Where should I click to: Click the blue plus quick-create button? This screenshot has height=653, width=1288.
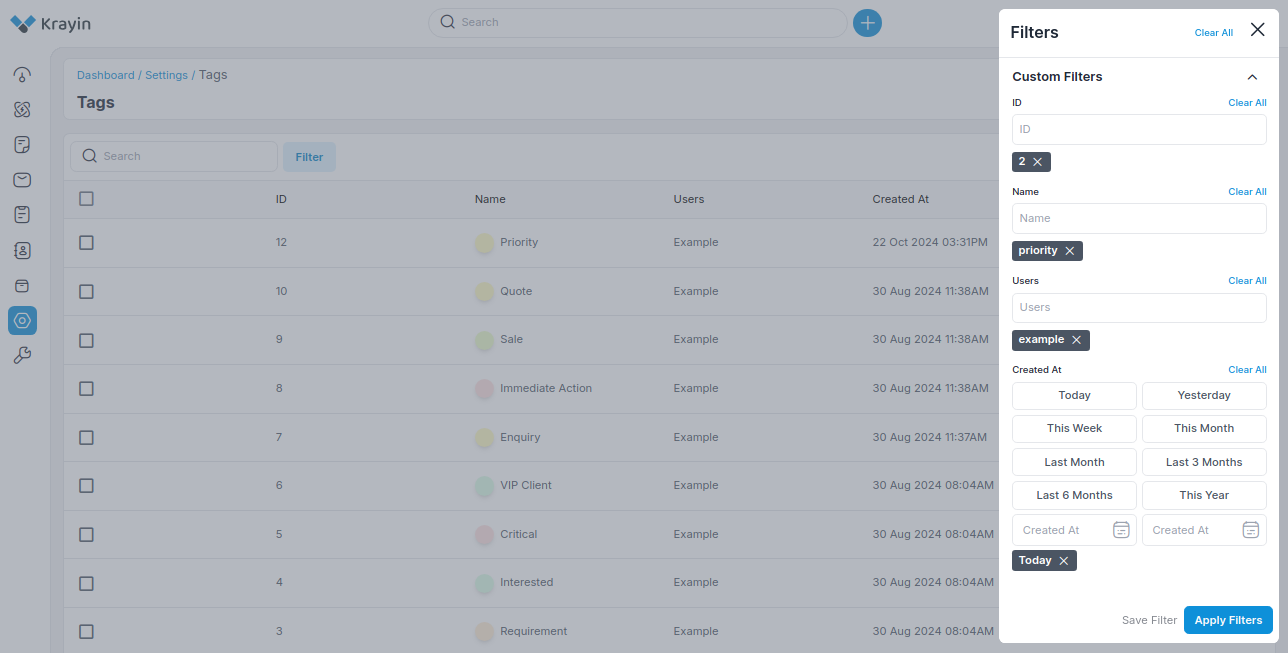click(867, 22)
